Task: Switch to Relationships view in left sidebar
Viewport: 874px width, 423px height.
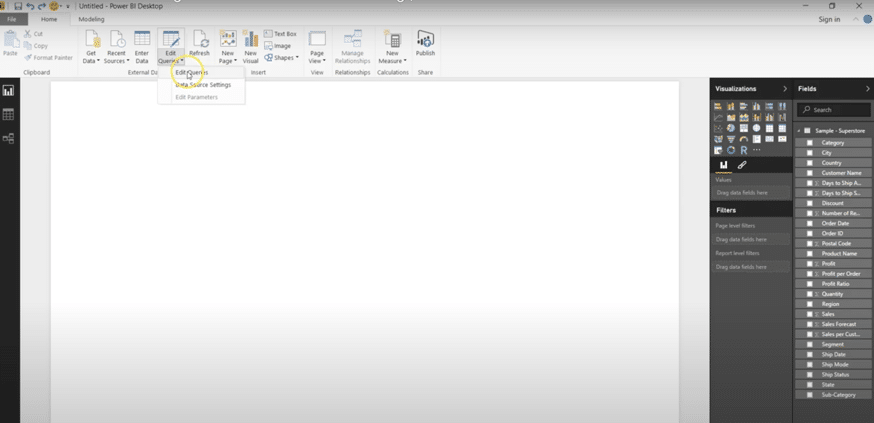Action: click(8, 138)
